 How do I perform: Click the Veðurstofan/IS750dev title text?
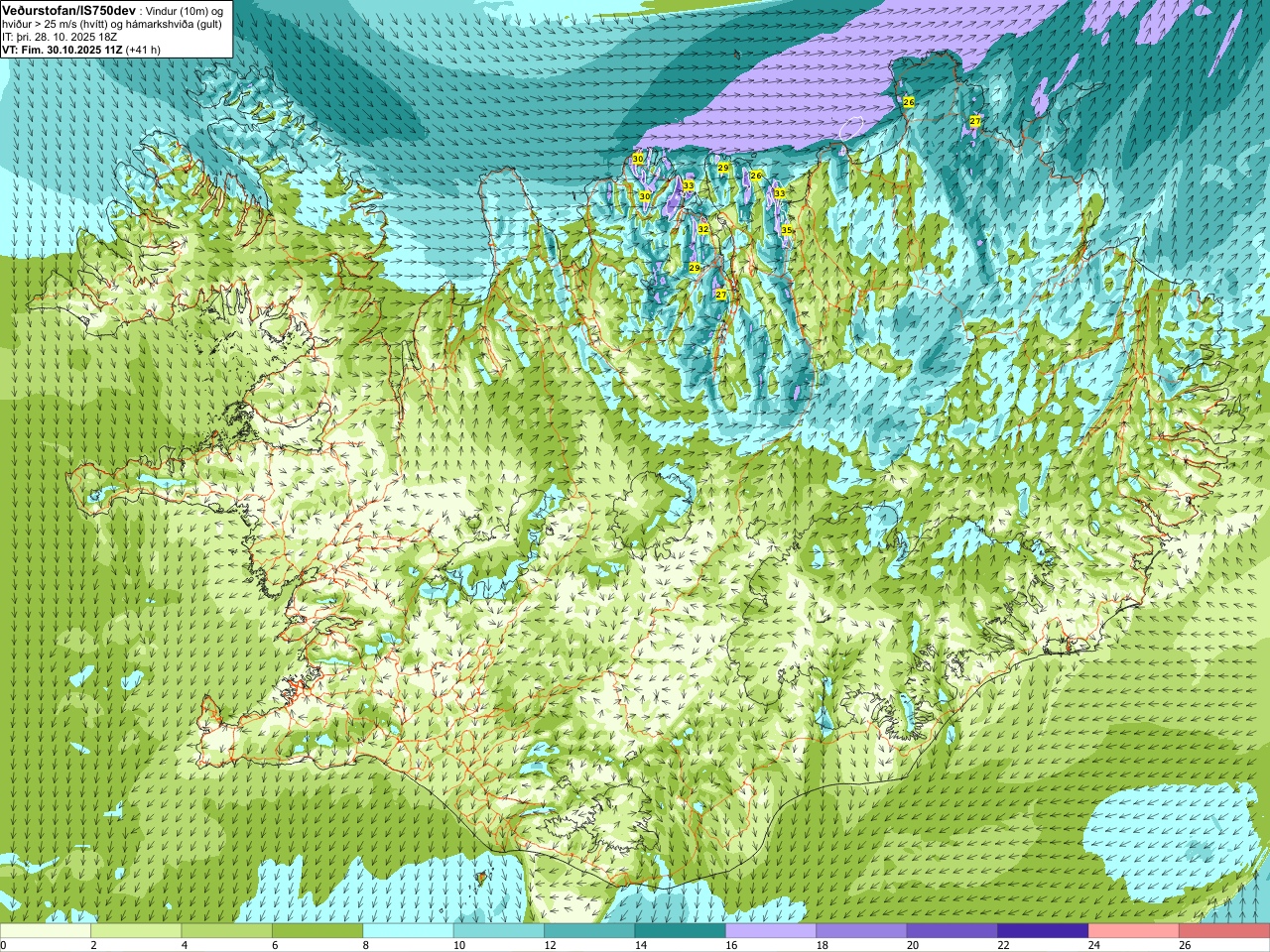tap(68, 9)
